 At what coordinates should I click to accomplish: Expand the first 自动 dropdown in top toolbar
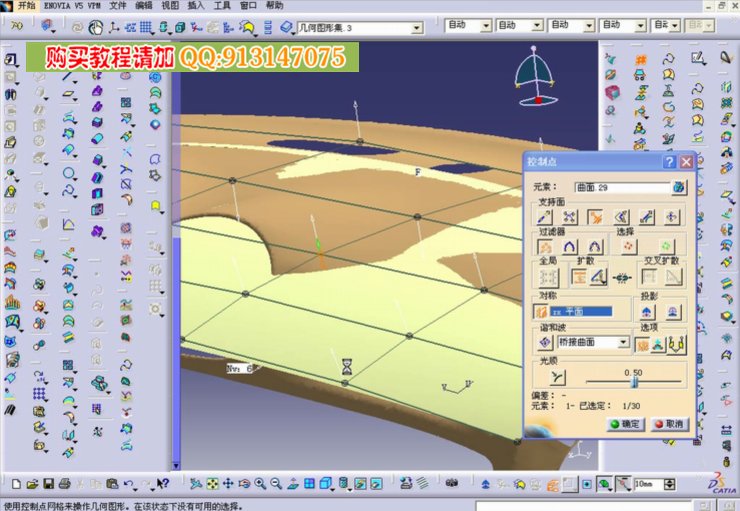pos(486,25)
